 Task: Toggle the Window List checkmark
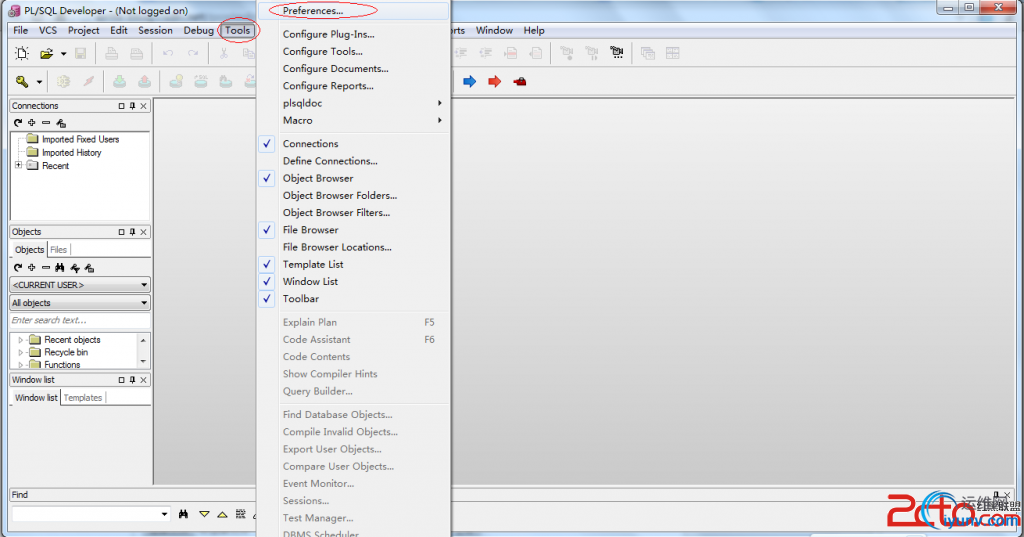point(267,282)
